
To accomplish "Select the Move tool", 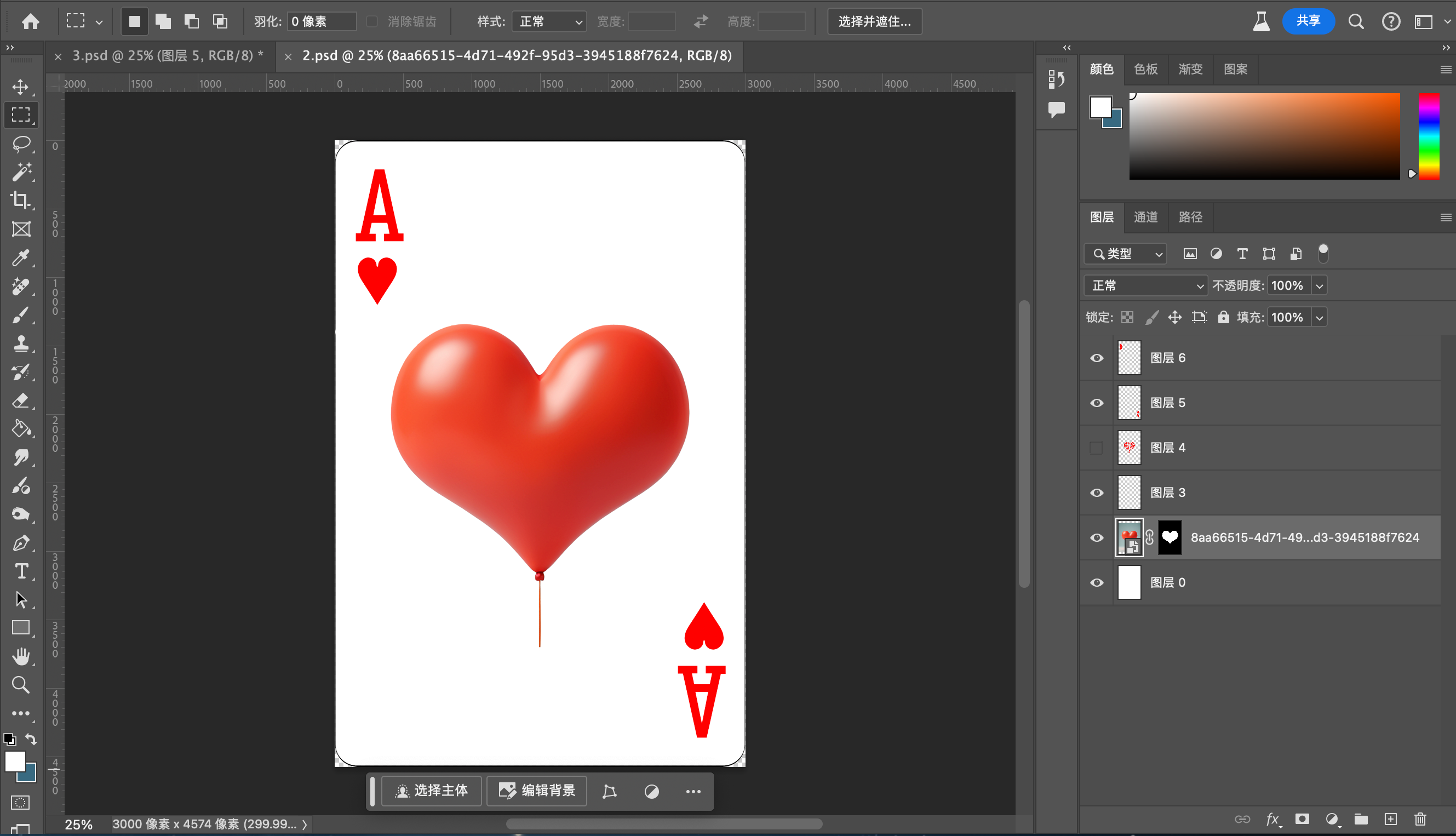I will (x=21, y=87).
